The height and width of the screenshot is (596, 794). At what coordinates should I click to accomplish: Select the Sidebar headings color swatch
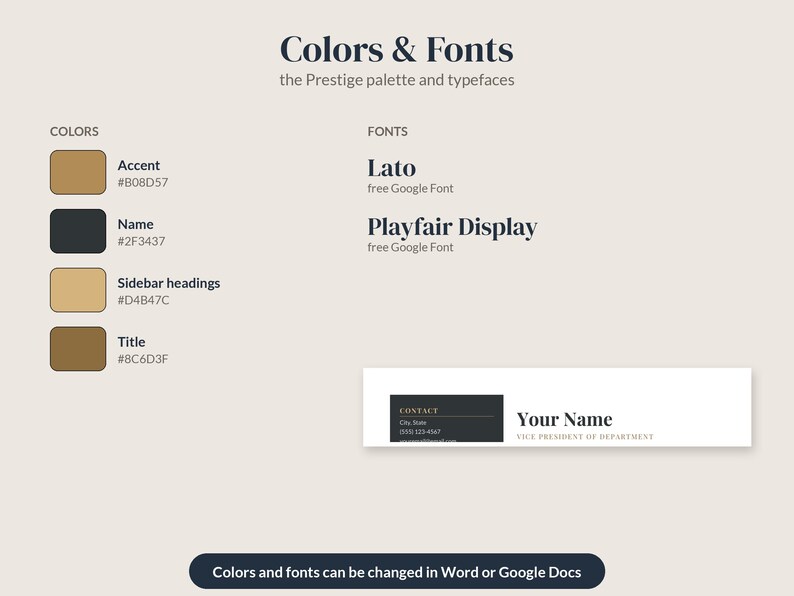click(x=78, y=290)
